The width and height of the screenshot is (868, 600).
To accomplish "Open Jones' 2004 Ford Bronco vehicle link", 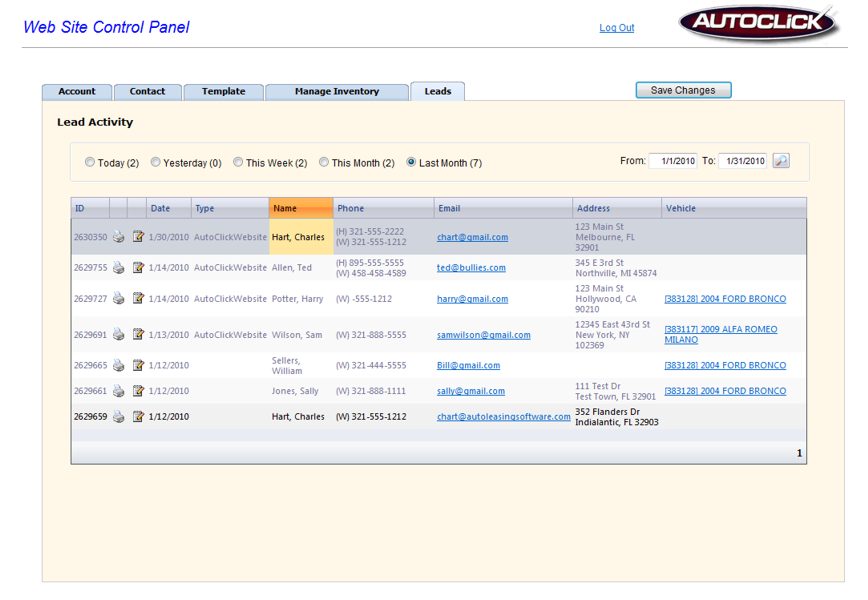I will click(x=725, y=391).
